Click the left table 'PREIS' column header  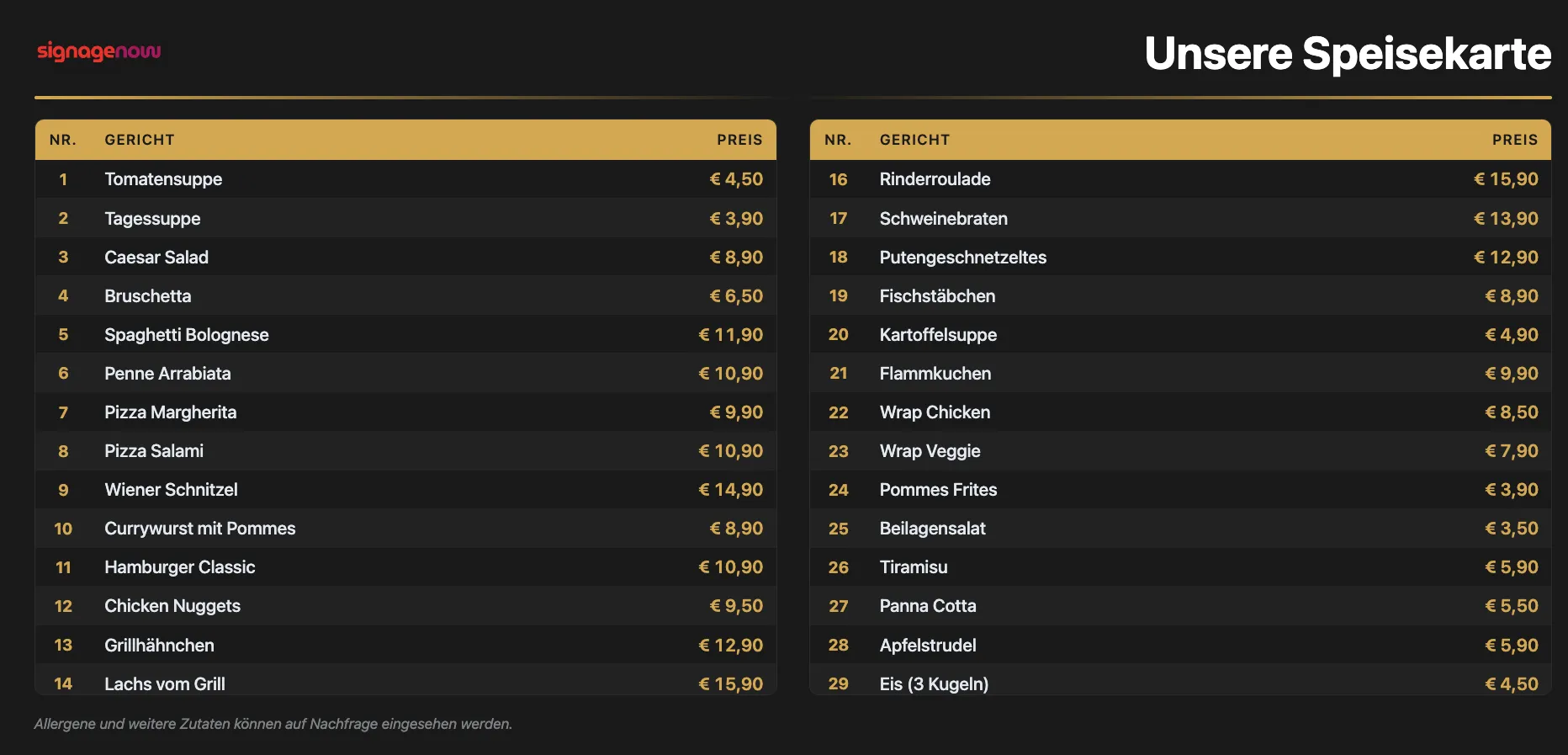point(739,140)
